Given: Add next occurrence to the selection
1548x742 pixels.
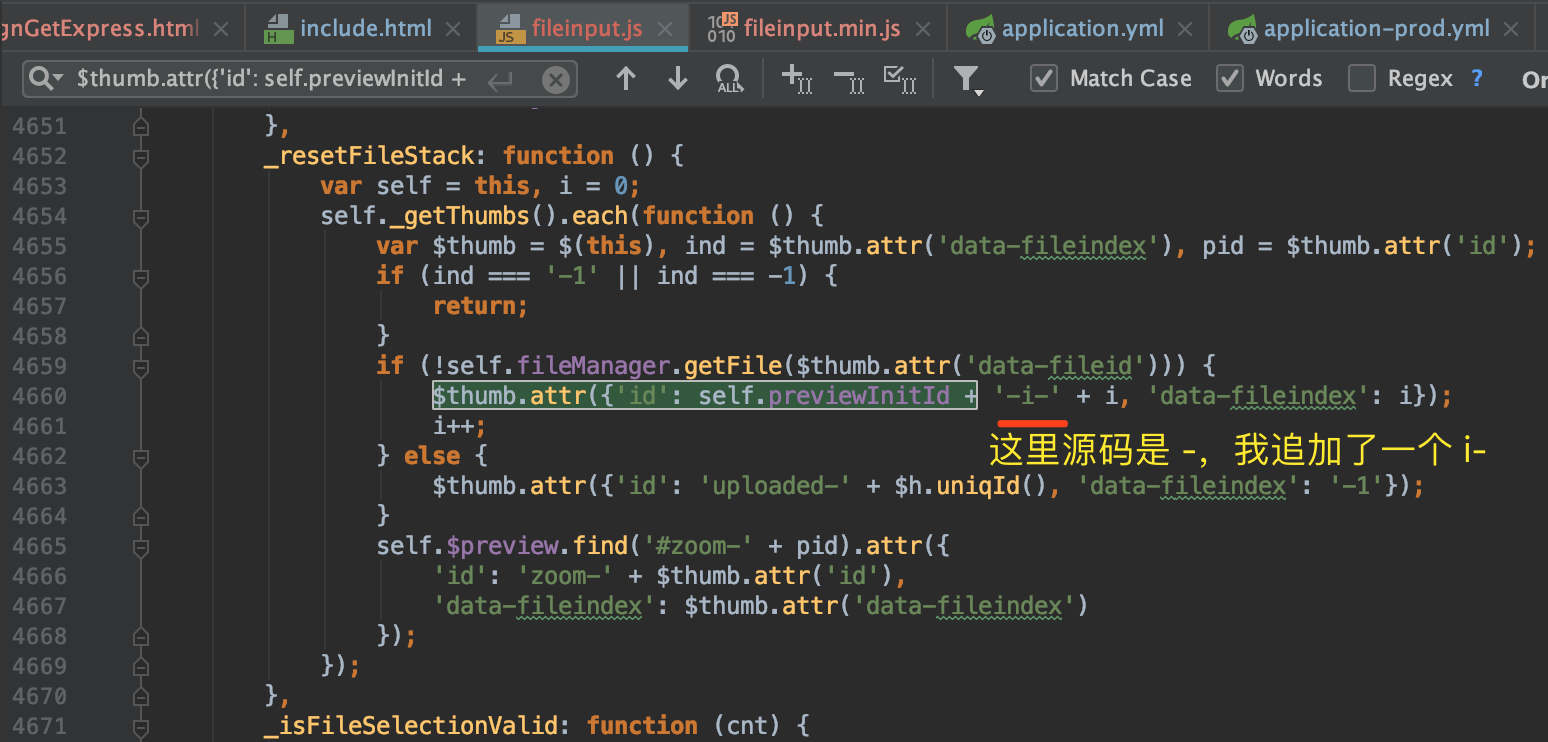Looking at the screenshot, I should pyautogui.click(x=795, y=78).
